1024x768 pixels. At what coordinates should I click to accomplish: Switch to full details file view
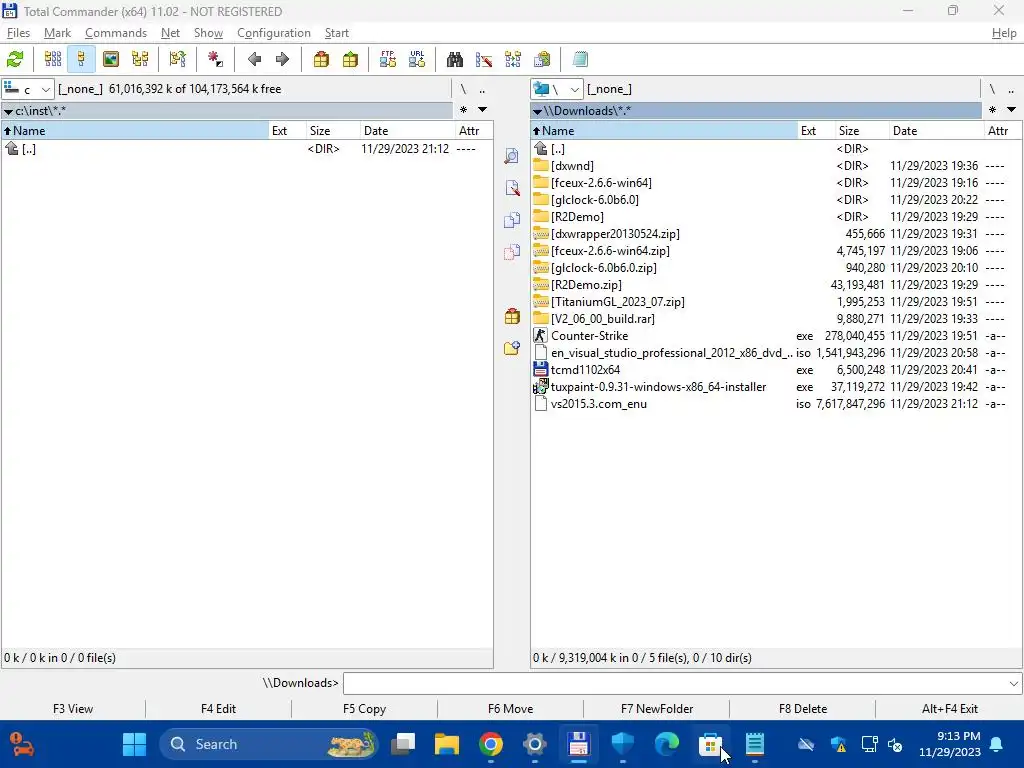82,59
